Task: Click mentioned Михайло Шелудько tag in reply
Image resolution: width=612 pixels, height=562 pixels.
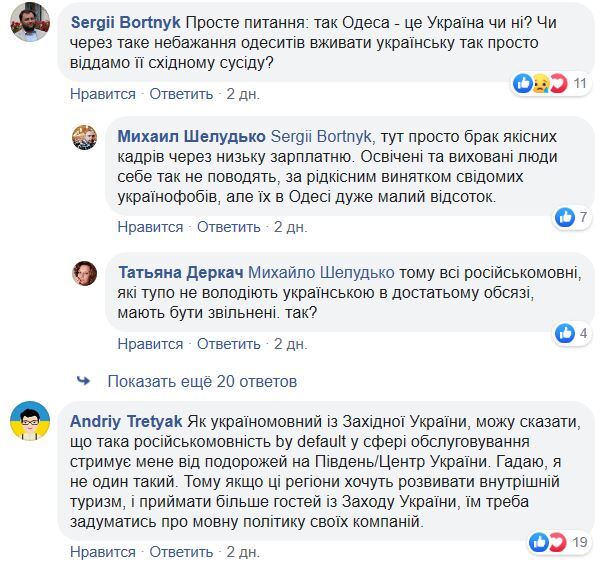Action: pyautogui.click(x=328, y=271)
